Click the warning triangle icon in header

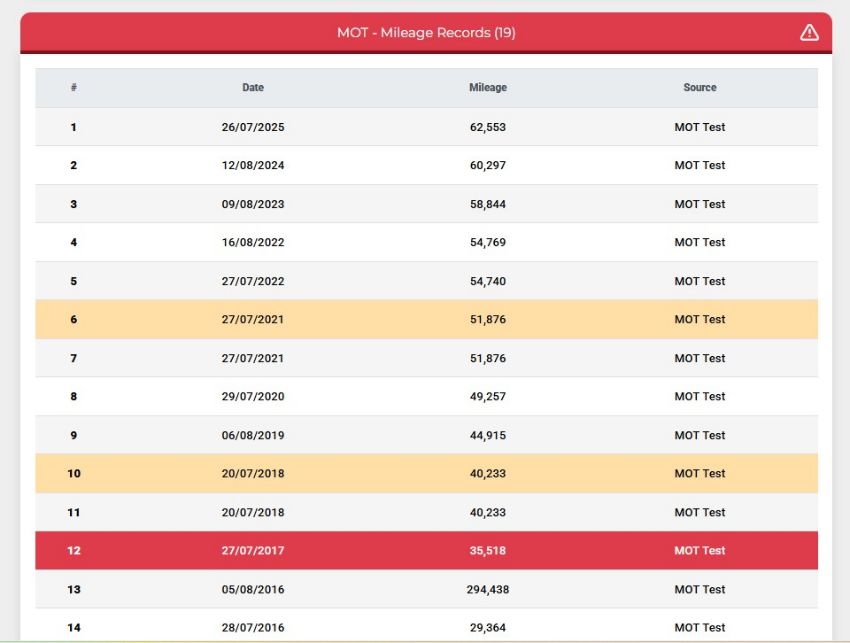809,33
